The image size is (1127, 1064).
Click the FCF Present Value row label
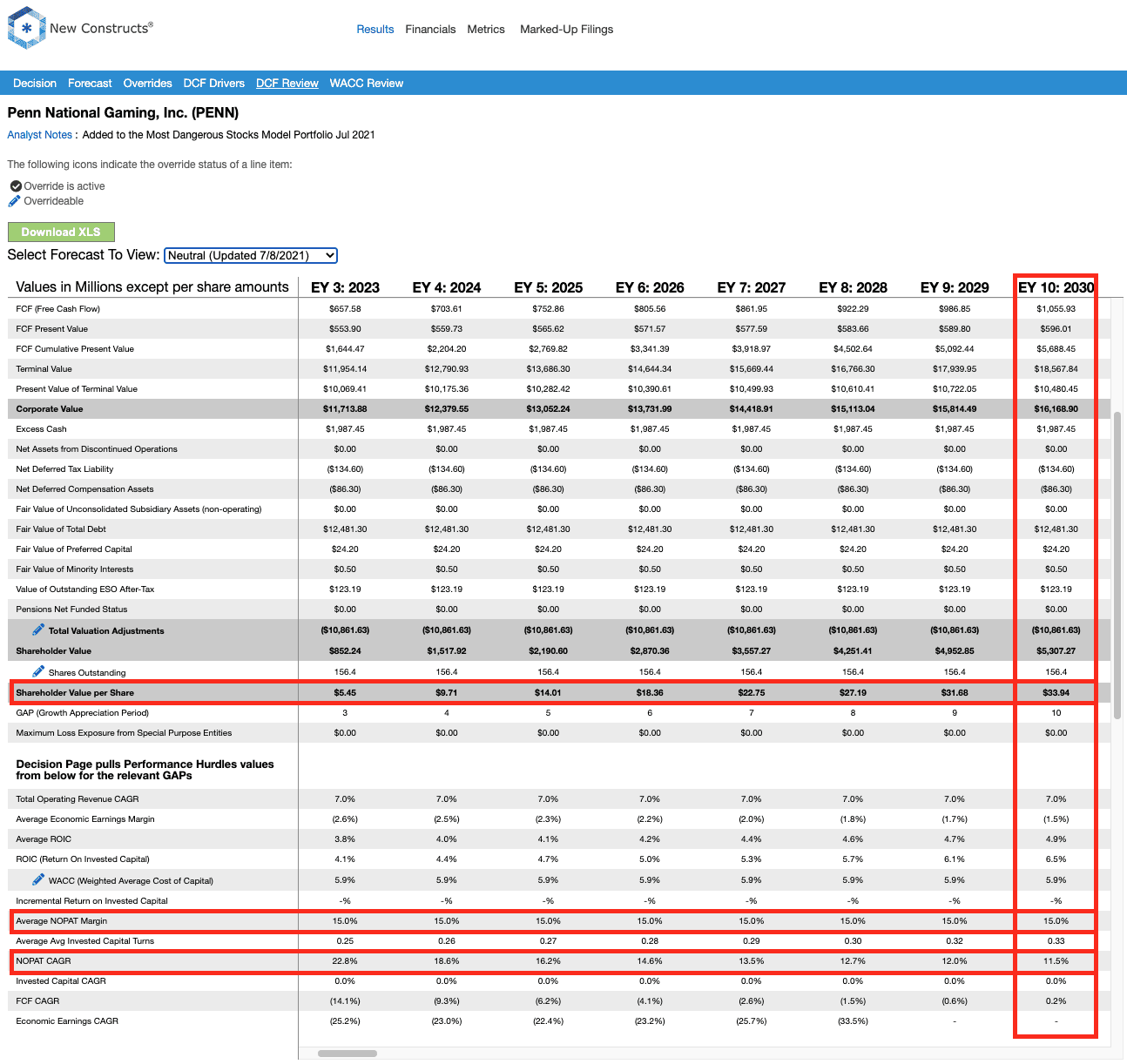click(51, 329)
